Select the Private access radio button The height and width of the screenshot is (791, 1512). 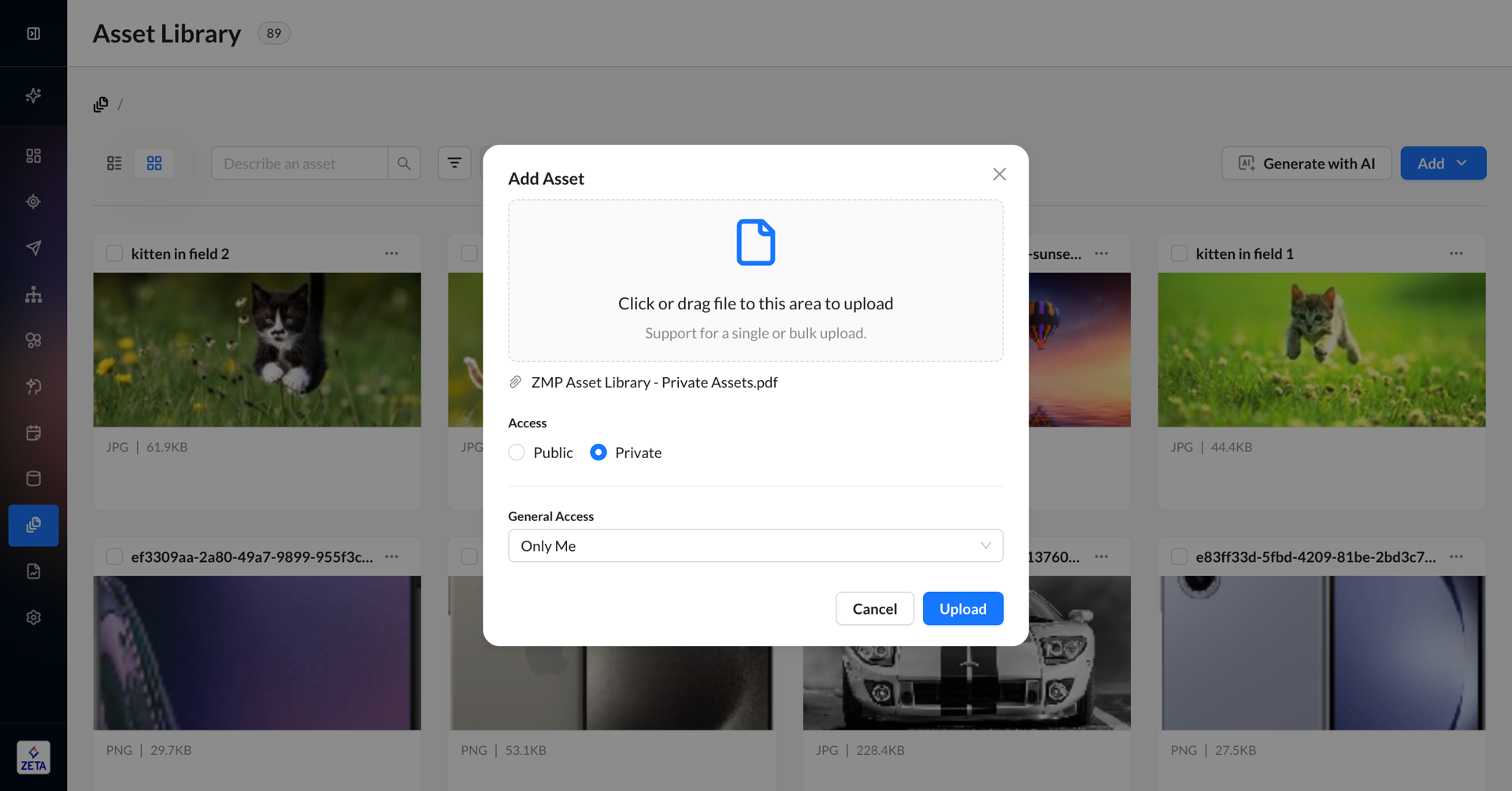[598, 453]
